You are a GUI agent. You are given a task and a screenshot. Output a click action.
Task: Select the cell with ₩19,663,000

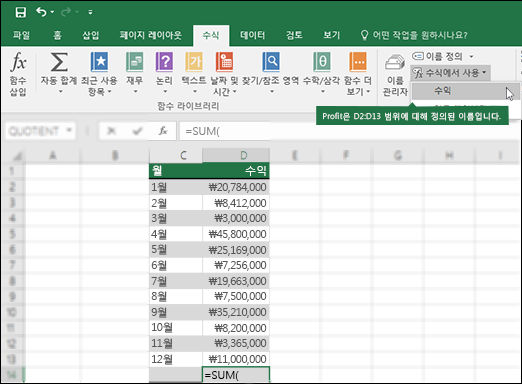click(236, 281)
